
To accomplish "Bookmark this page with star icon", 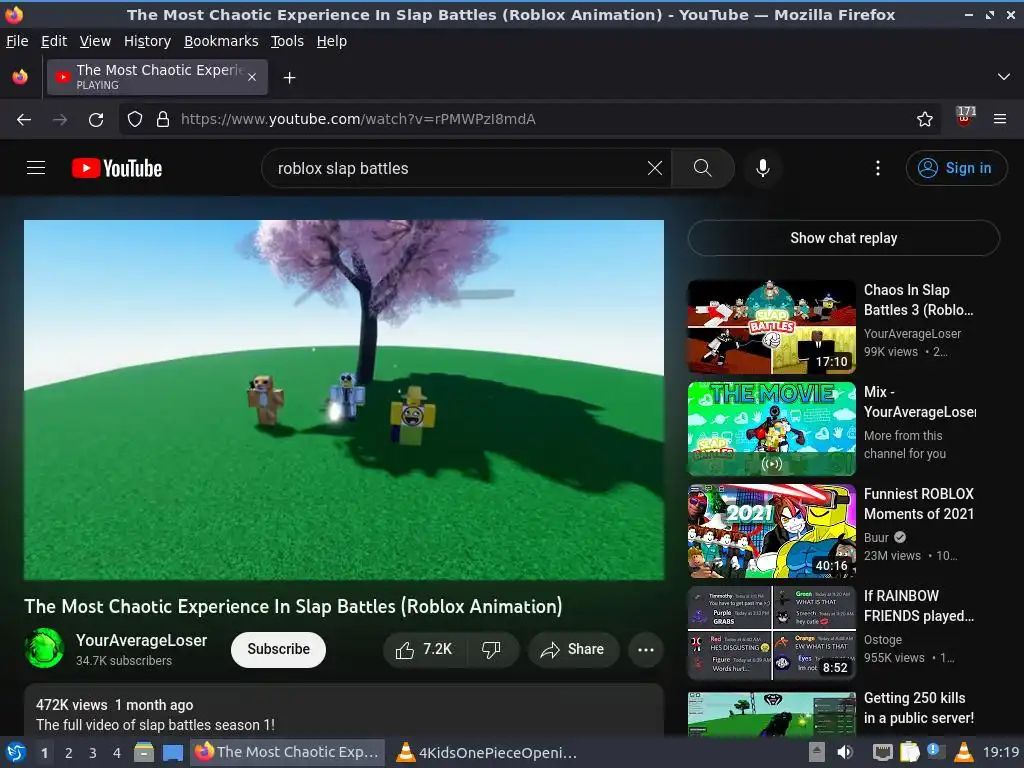I will (x=925, y=119).
